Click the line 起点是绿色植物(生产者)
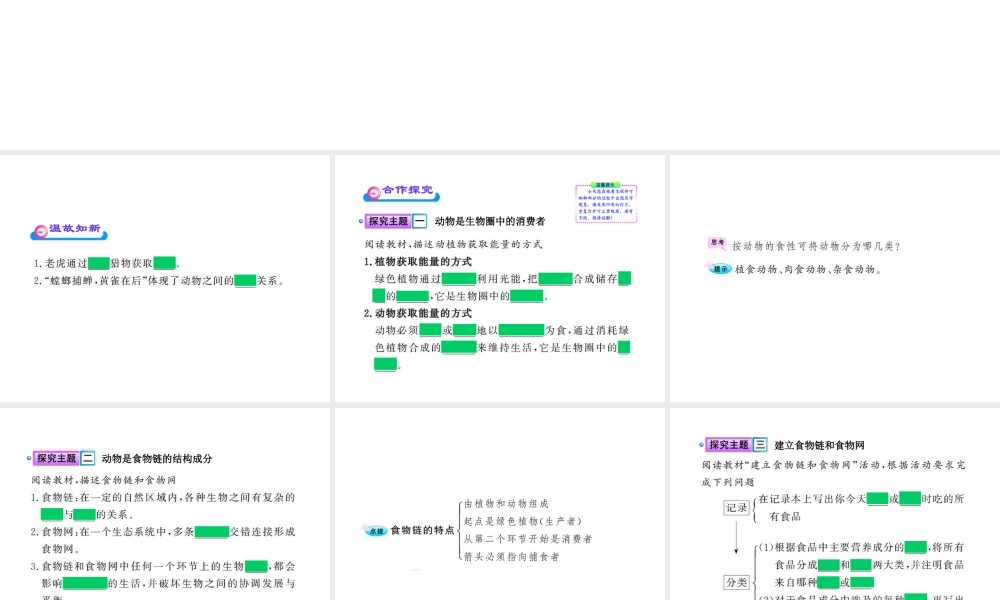 (x=523, y=521)
